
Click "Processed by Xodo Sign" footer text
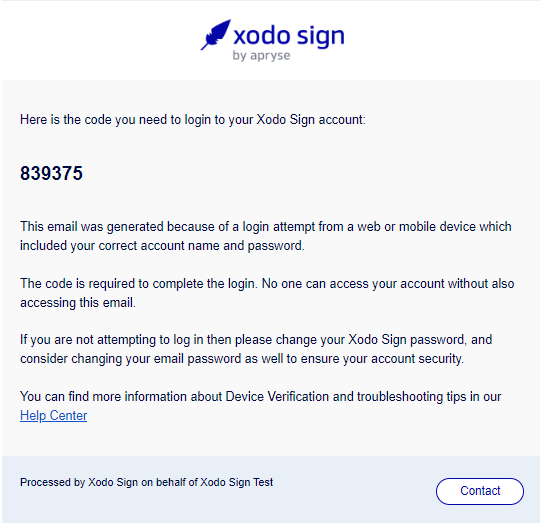pyautogui.click(x=79, y=482)
